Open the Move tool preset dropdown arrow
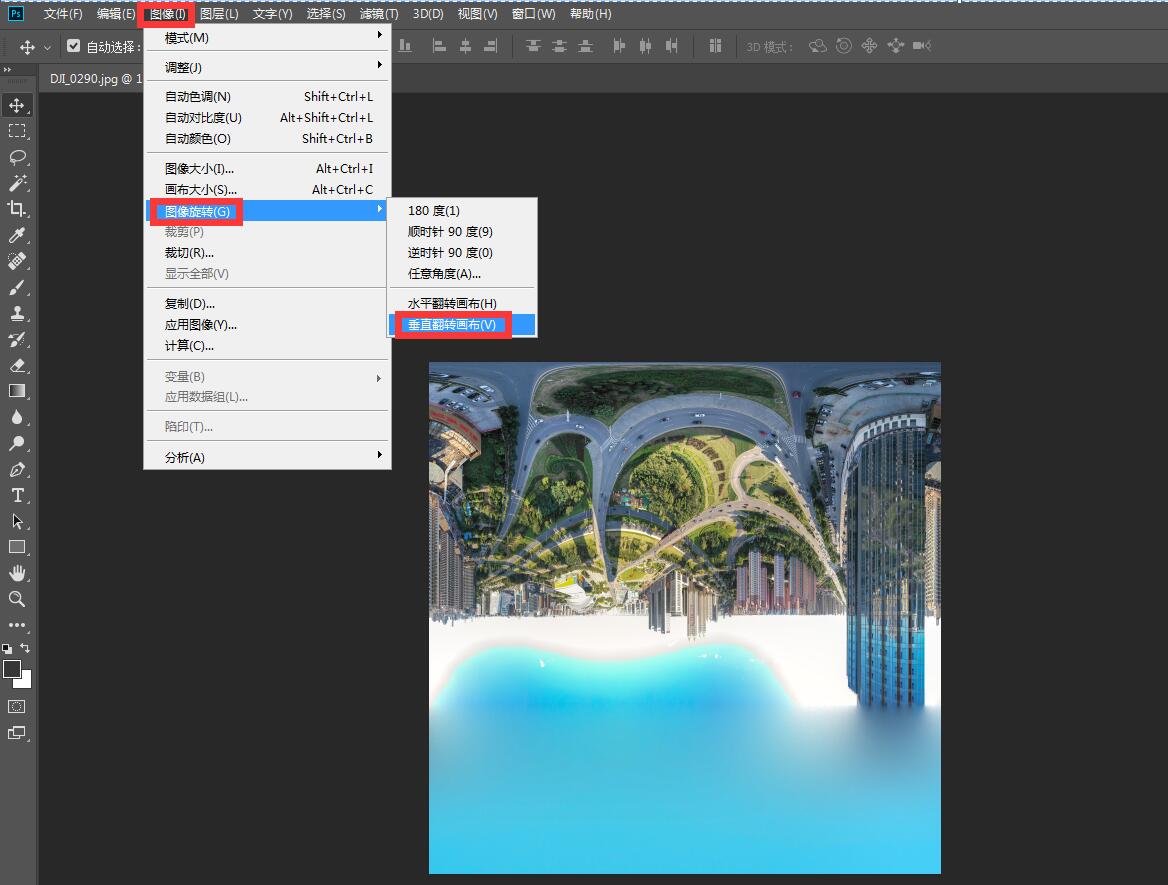The image size is (1168, 885). [x=48, y=48]
